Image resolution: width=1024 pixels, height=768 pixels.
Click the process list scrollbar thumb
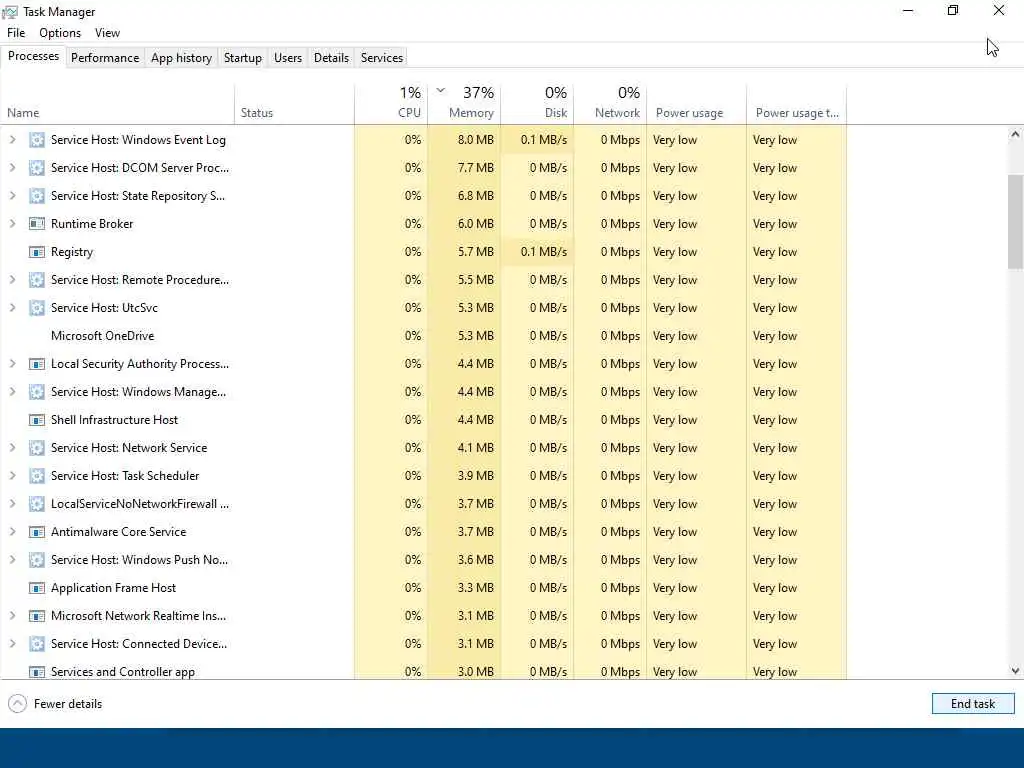coord(1015,221)
